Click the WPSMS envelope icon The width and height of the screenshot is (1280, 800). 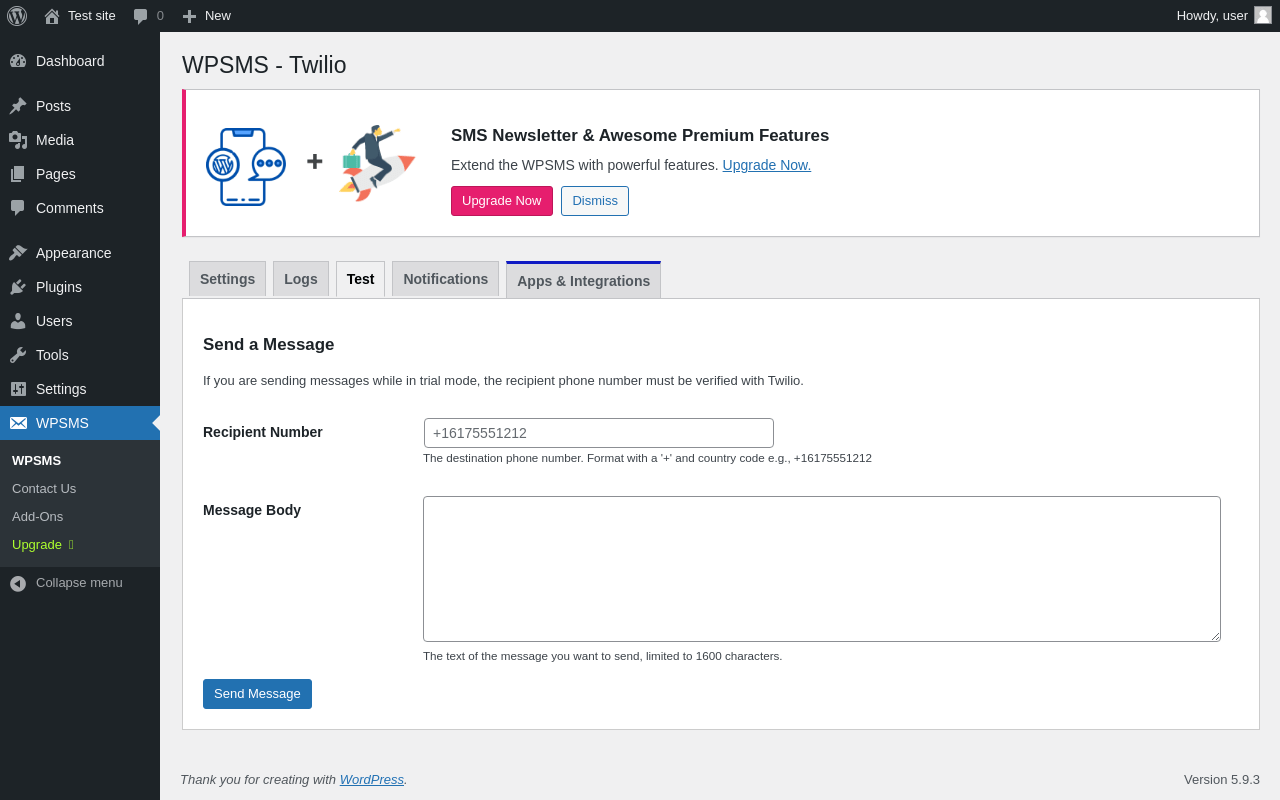pyautogui.click(x=18, y=423)
